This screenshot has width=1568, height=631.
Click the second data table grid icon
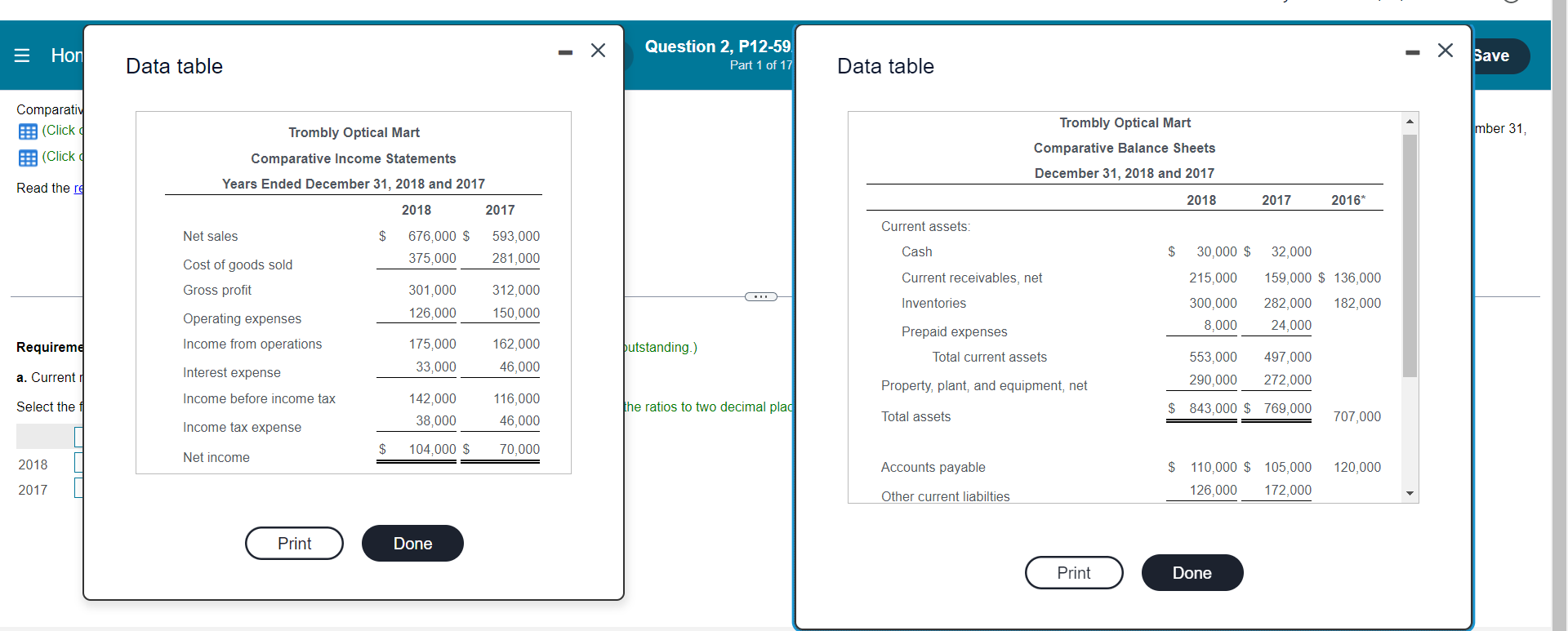pyautogui.click(x=29, y=157)
